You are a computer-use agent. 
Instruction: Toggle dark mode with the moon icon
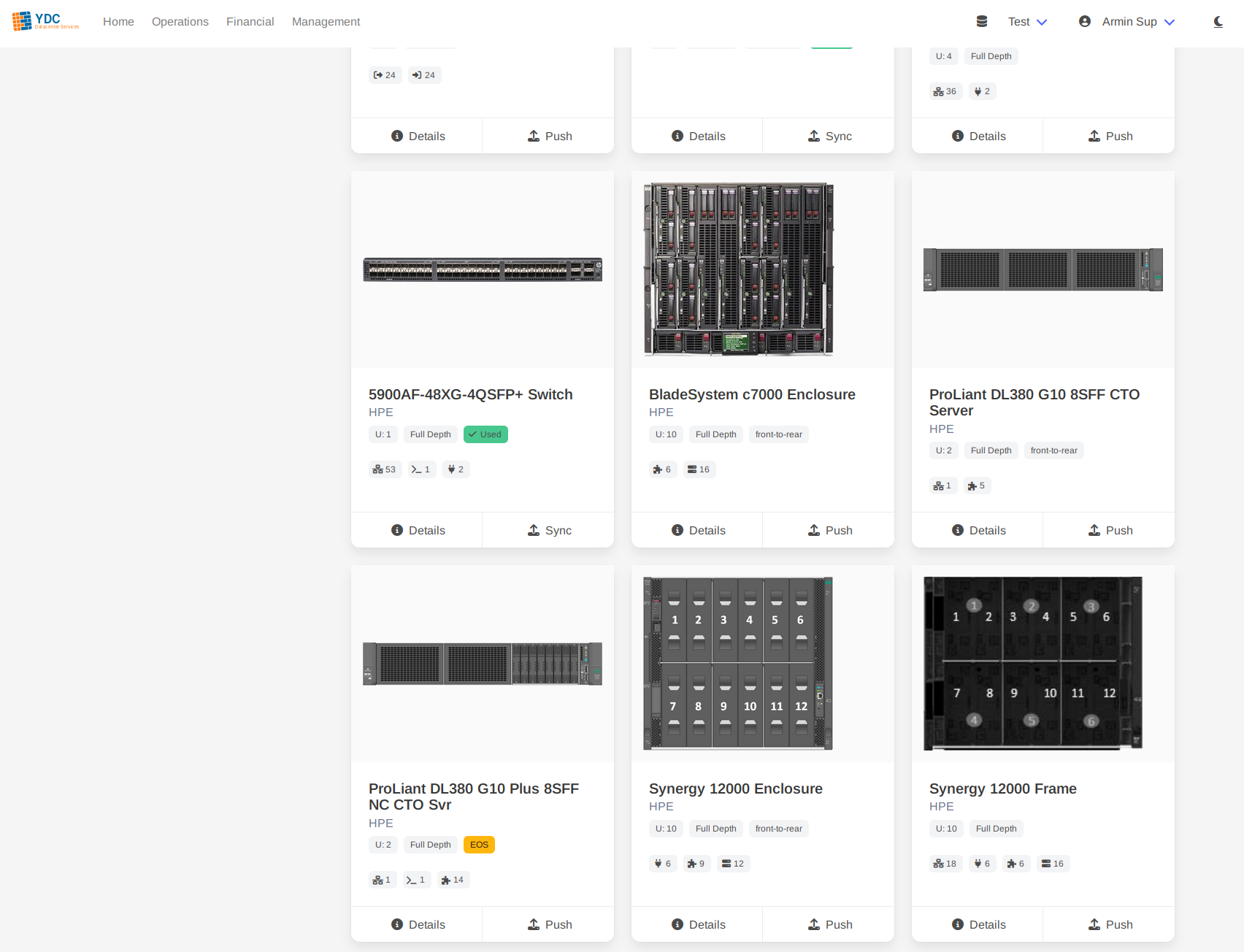point(1218,22)
